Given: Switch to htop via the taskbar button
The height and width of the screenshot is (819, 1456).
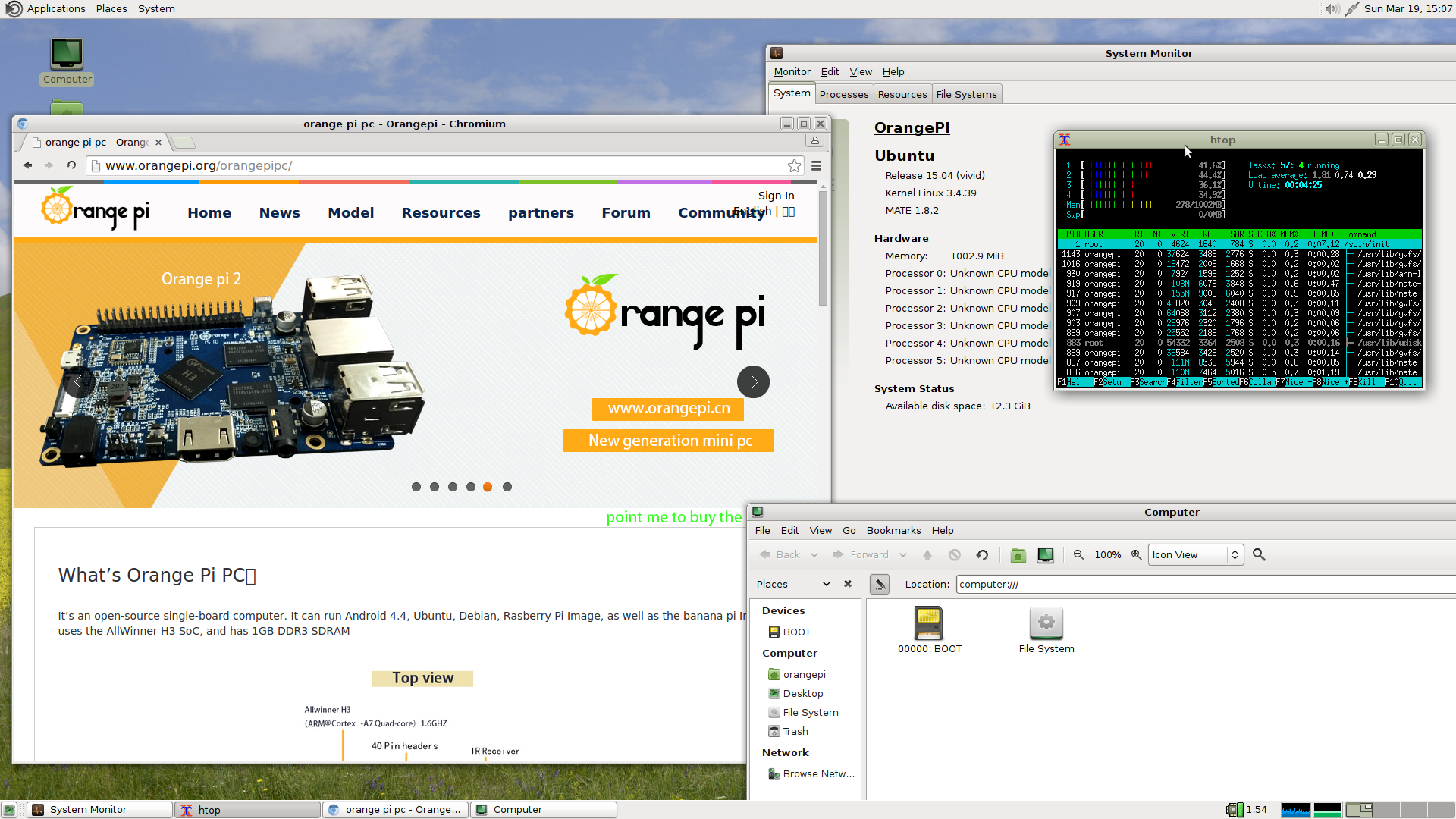Looking at the screenshot, I should point(247,810).
